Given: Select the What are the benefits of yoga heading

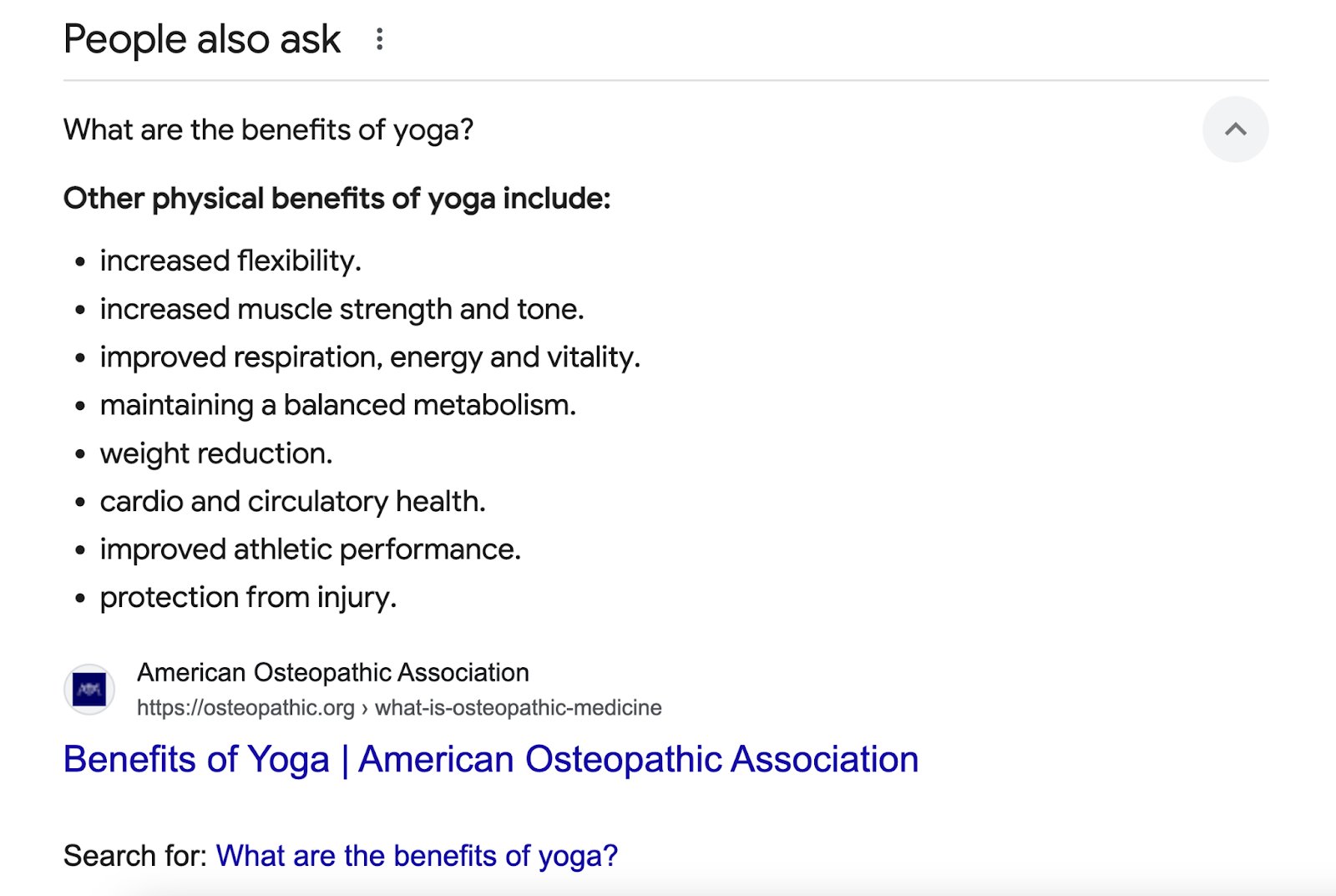Looking at the screenshot, I should coord(269,129).
